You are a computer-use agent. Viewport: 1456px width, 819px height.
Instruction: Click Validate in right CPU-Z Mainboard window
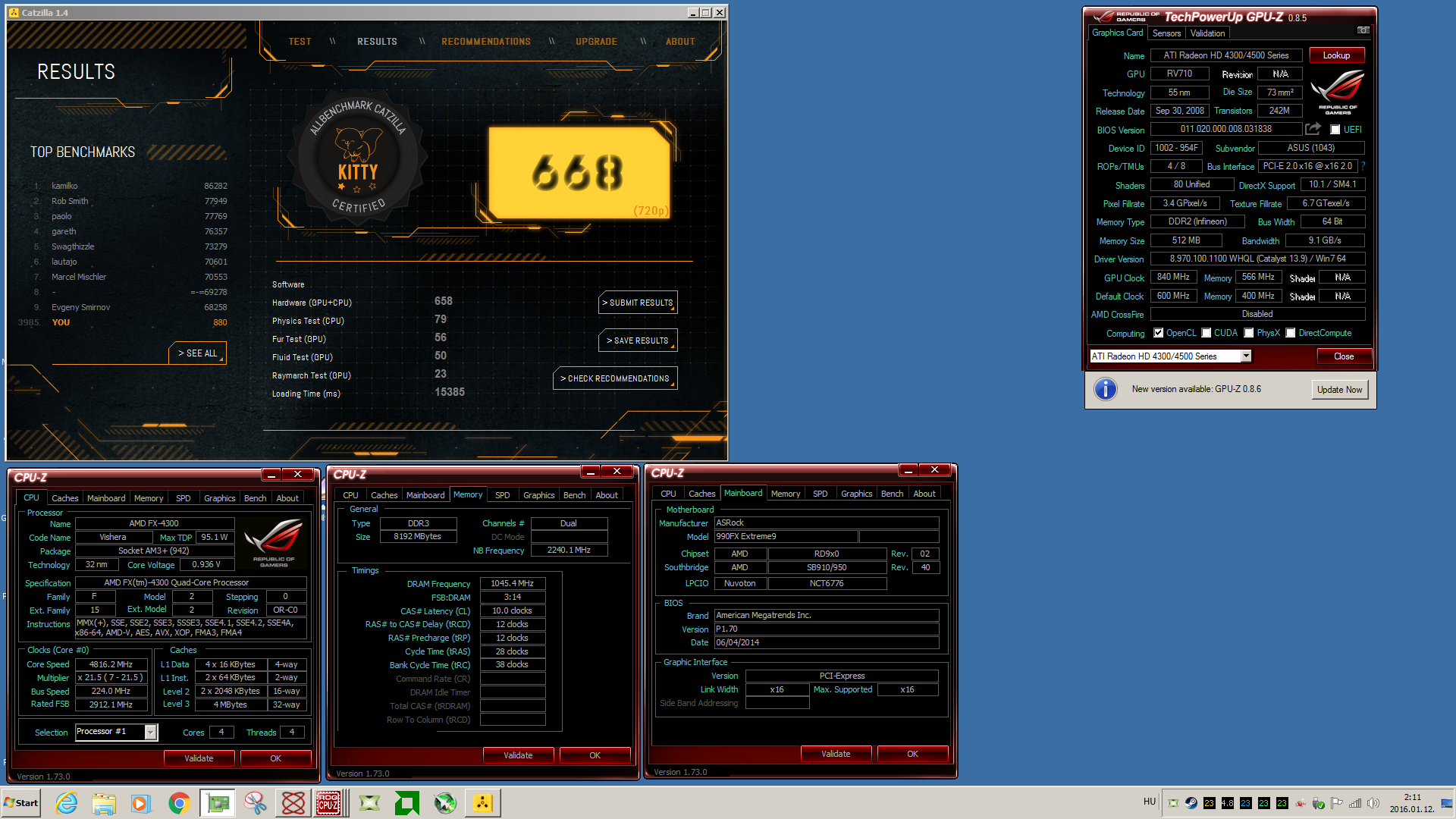coord(836,754)
